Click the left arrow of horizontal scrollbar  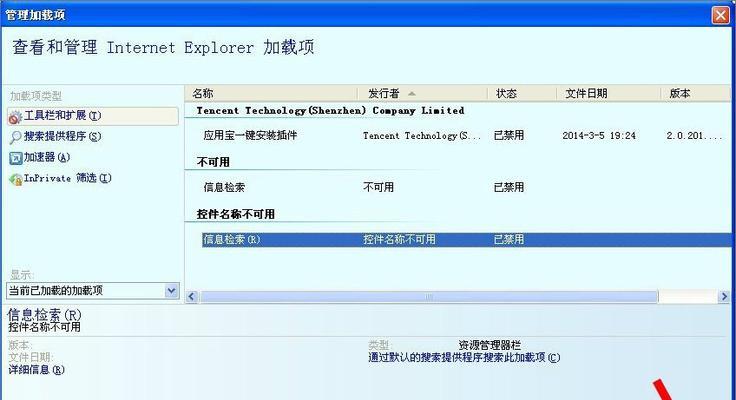(x=192, y=297)
